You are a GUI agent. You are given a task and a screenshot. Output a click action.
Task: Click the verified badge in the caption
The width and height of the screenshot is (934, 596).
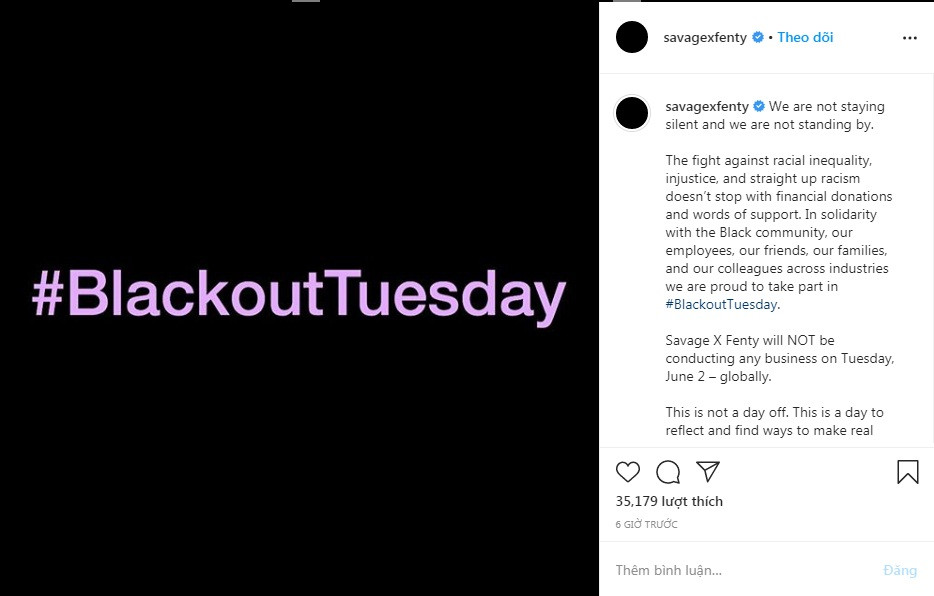coord(759,106)
